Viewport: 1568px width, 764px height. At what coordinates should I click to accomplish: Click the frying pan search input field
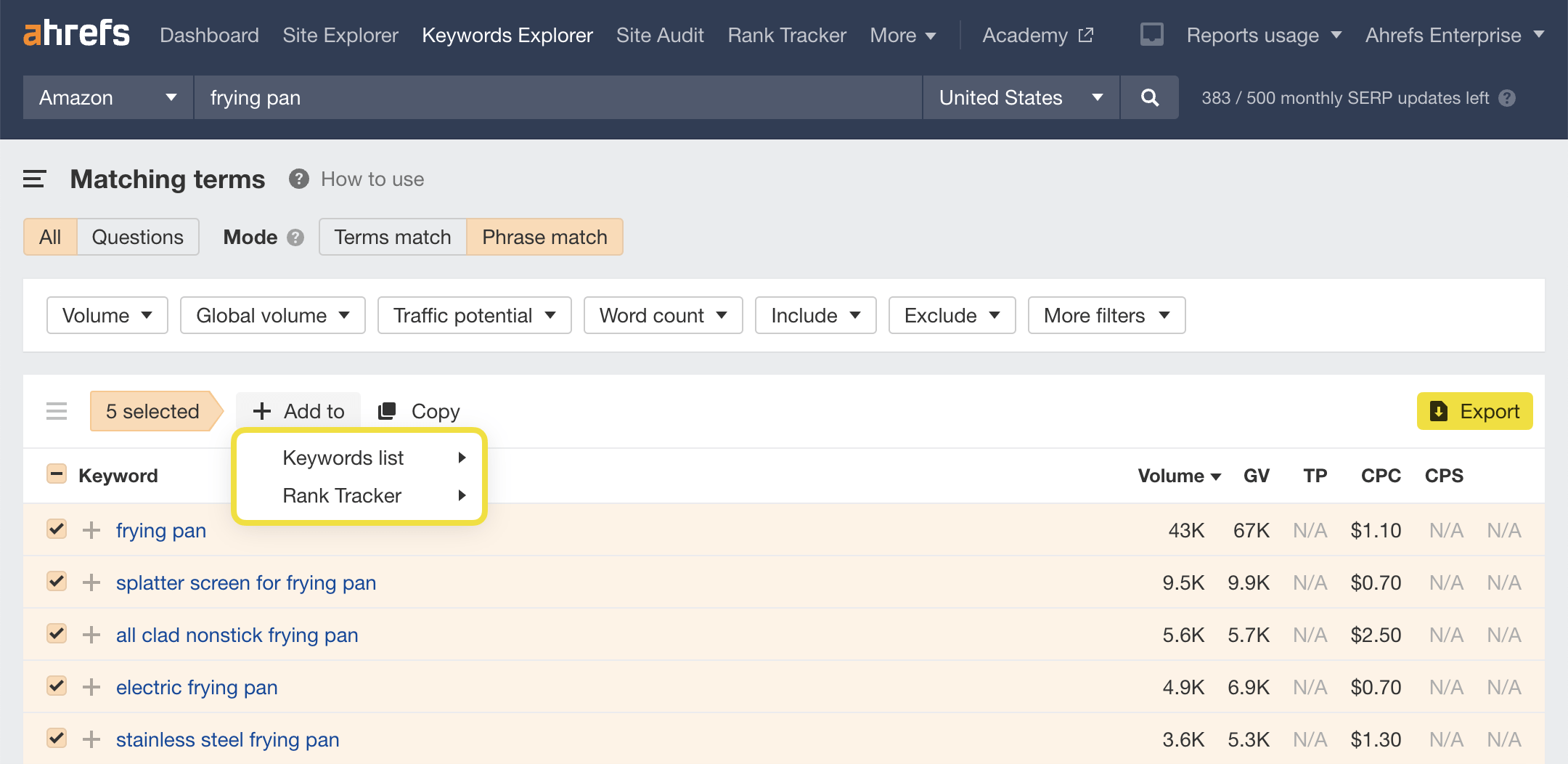pos(558,97)
